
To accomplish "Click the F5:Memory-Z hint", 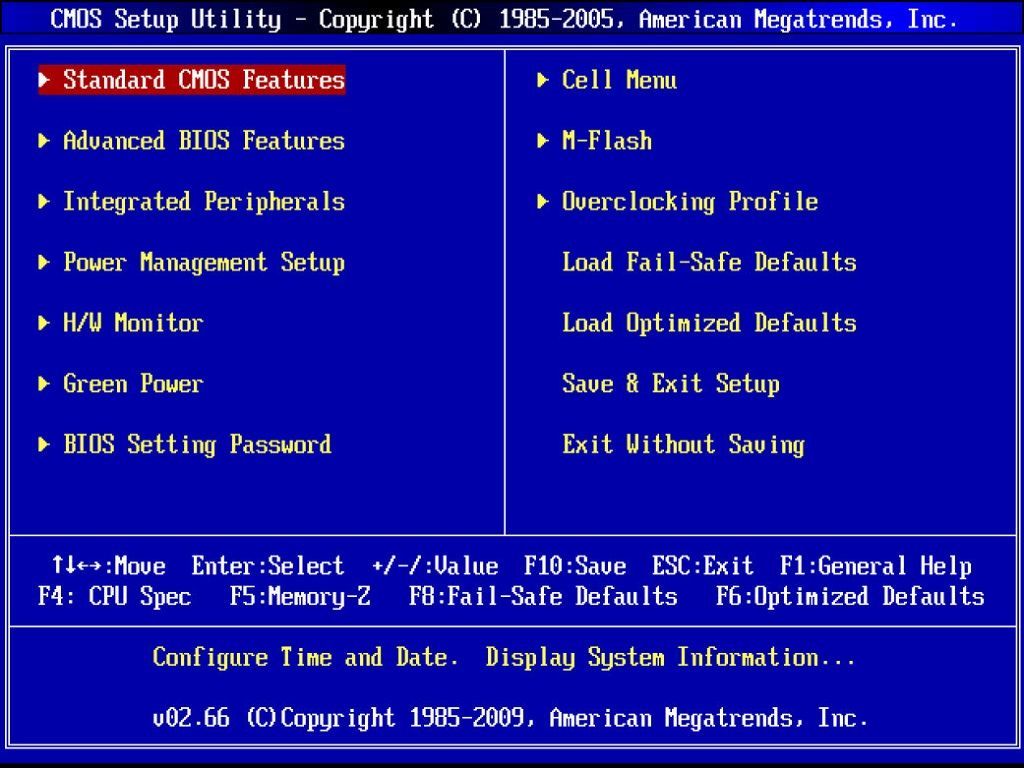I will coord(300,596).
